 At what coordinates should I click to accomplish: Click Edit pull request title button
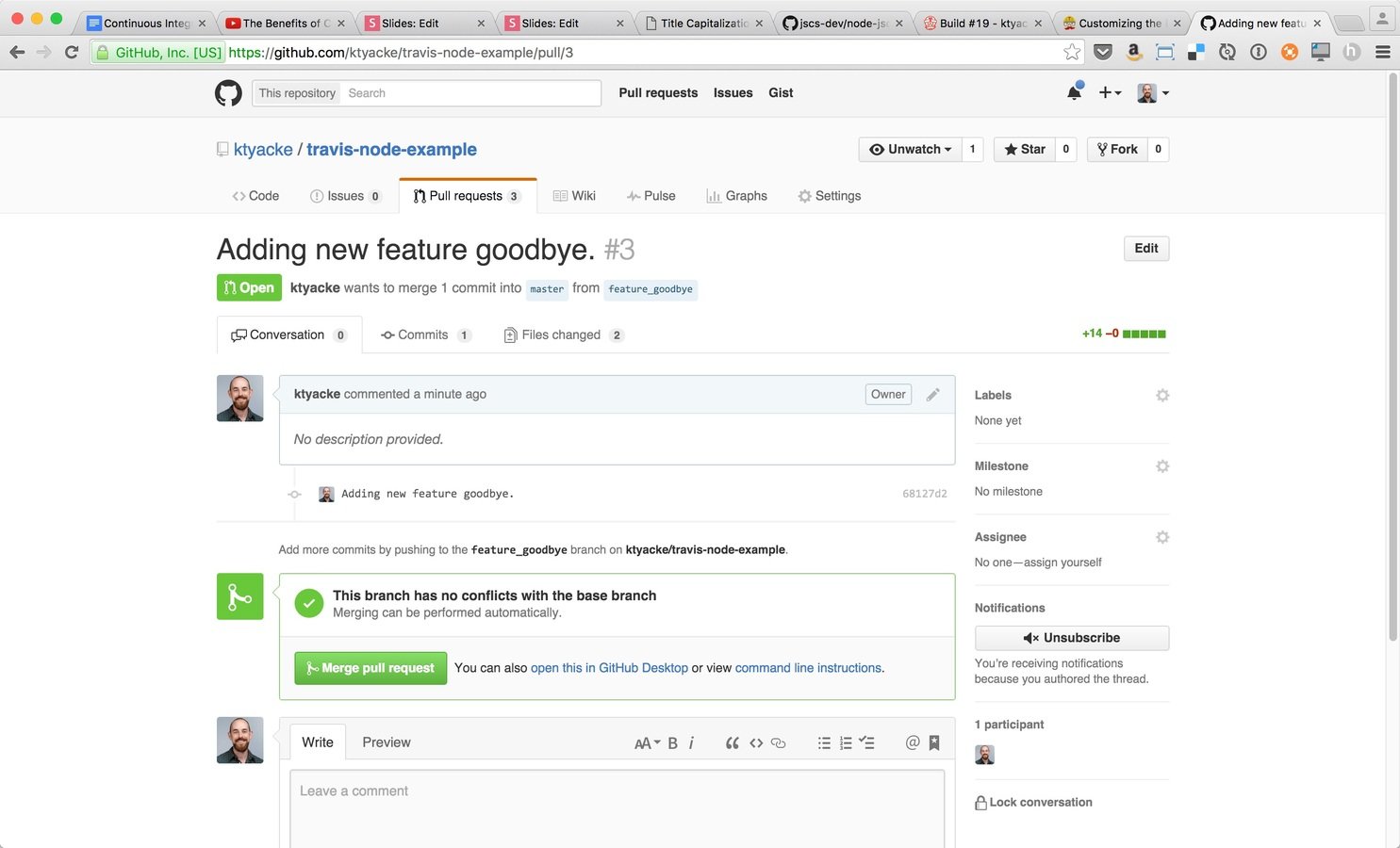(x=1146, y=248)
